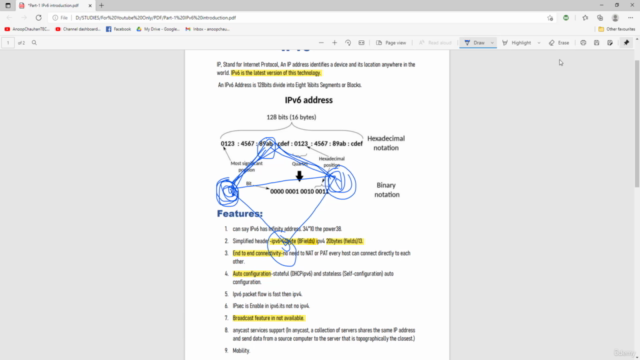Click 'Broadcast feature is not available' line
The height and width of the screenshot is (360, 640).
[x=269, y=318]
